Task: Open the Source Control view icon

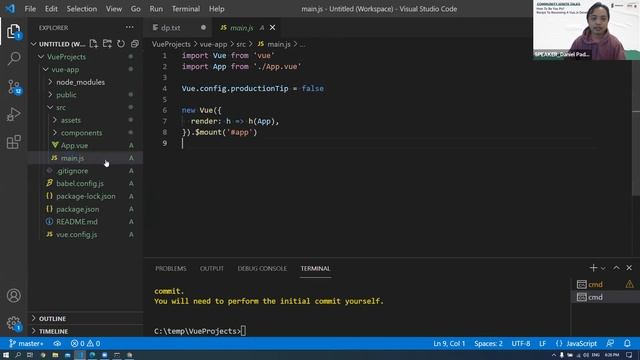Action: [x=13, y=87]
